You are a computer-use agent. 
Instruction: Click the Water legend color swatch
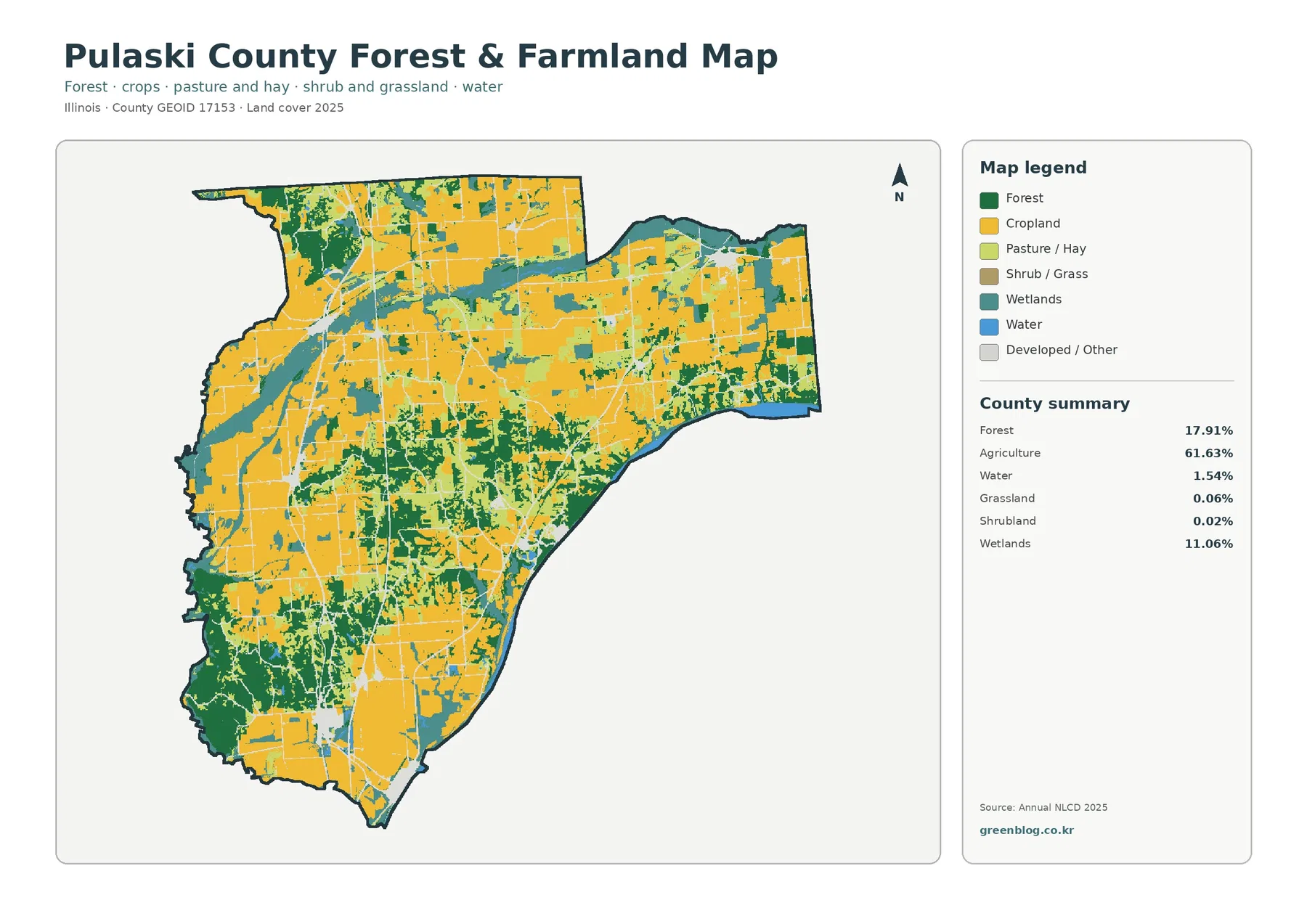(x=989, y=327)
